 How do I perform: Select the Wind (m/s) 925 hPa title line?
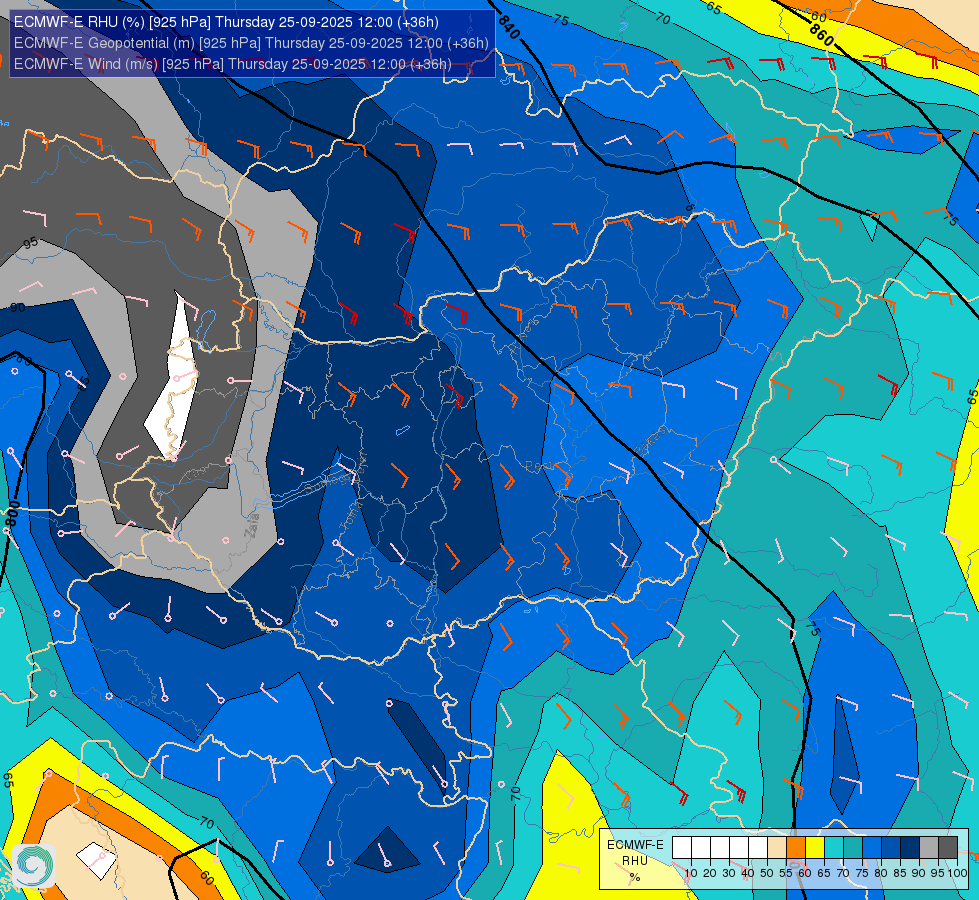tap(232, 64)
